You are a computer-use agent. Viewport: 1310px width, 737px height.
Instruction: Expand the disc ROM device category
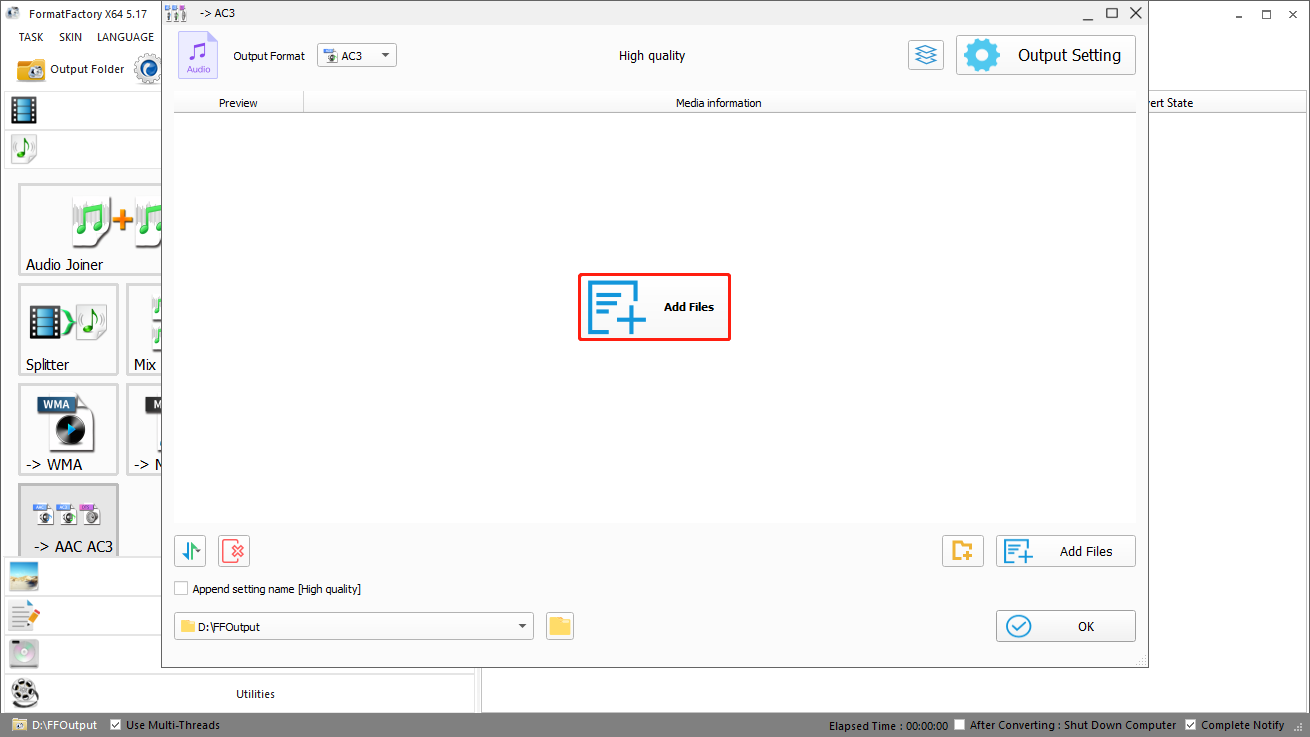tap(24, 654)
